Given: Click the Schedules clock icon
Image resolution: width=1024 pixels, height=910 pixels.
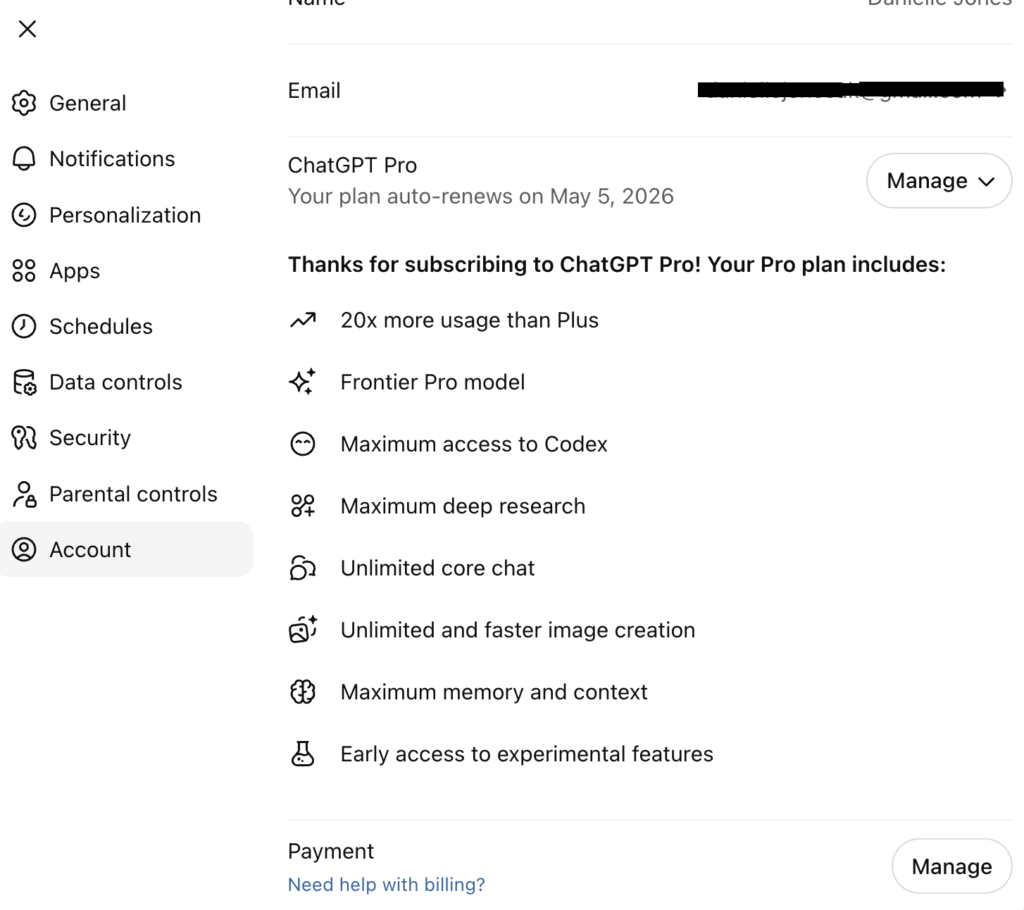Looking at the screenshot, I should click(x=24, y=326).
